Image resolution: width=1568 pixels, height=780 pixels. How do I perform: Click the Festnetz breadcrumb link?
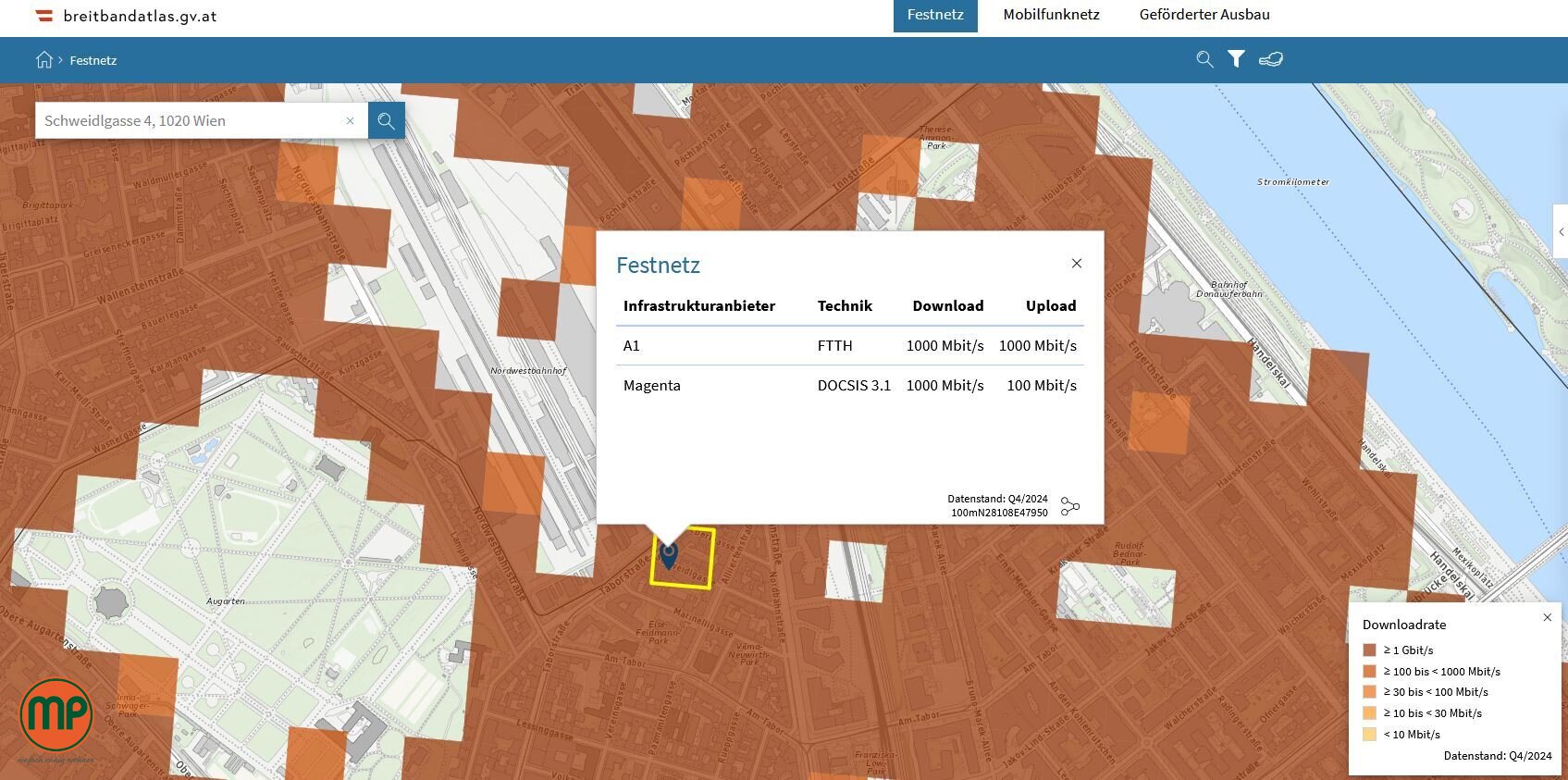pos(93,60)
